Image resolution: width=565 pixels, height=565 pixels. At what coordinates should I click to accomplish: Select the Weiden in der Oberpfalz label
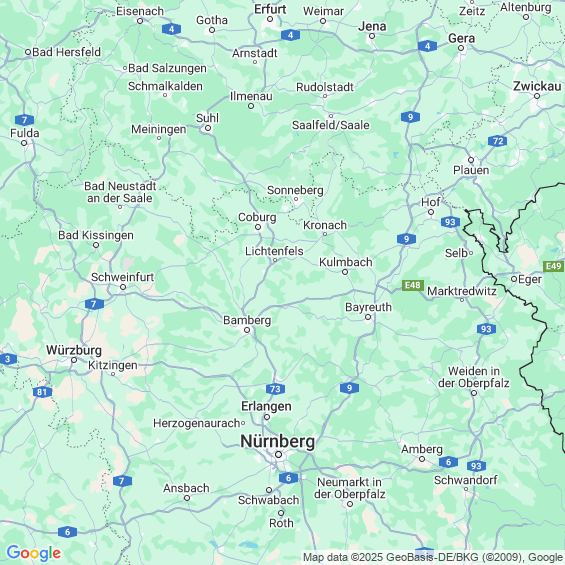473,377
